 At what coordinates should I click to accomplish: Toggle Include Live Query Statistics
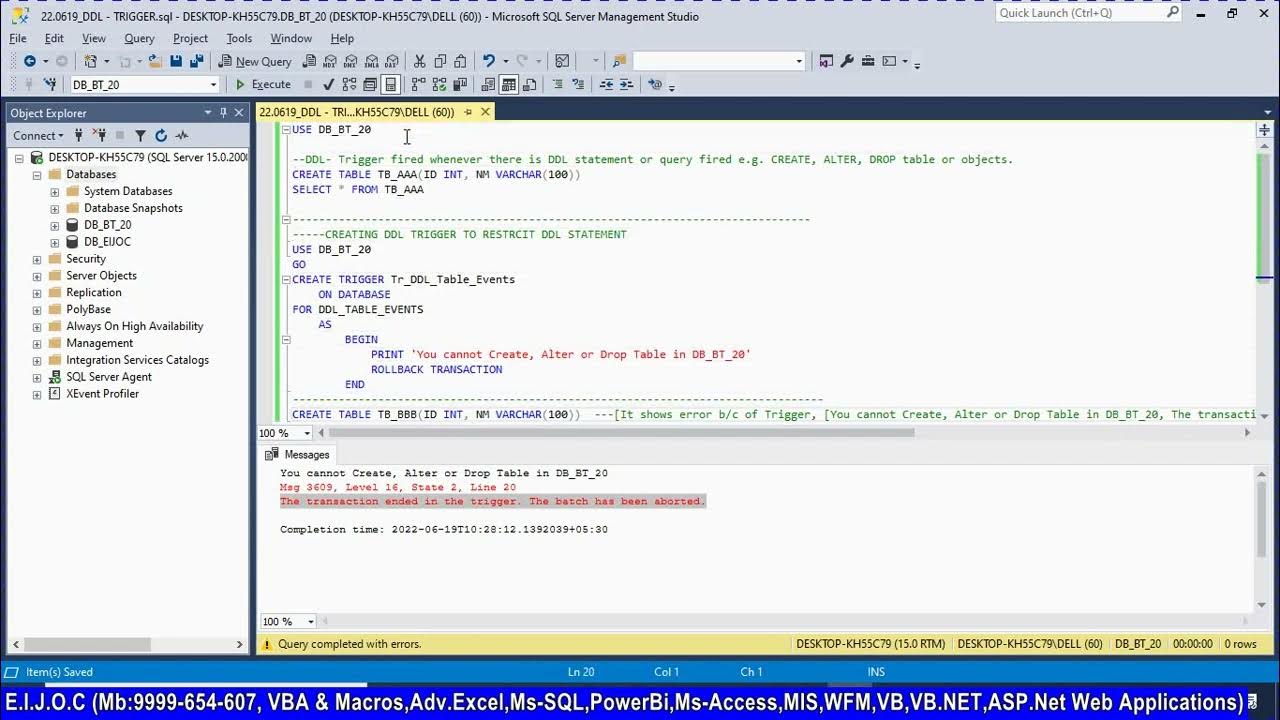pos(439,85)
